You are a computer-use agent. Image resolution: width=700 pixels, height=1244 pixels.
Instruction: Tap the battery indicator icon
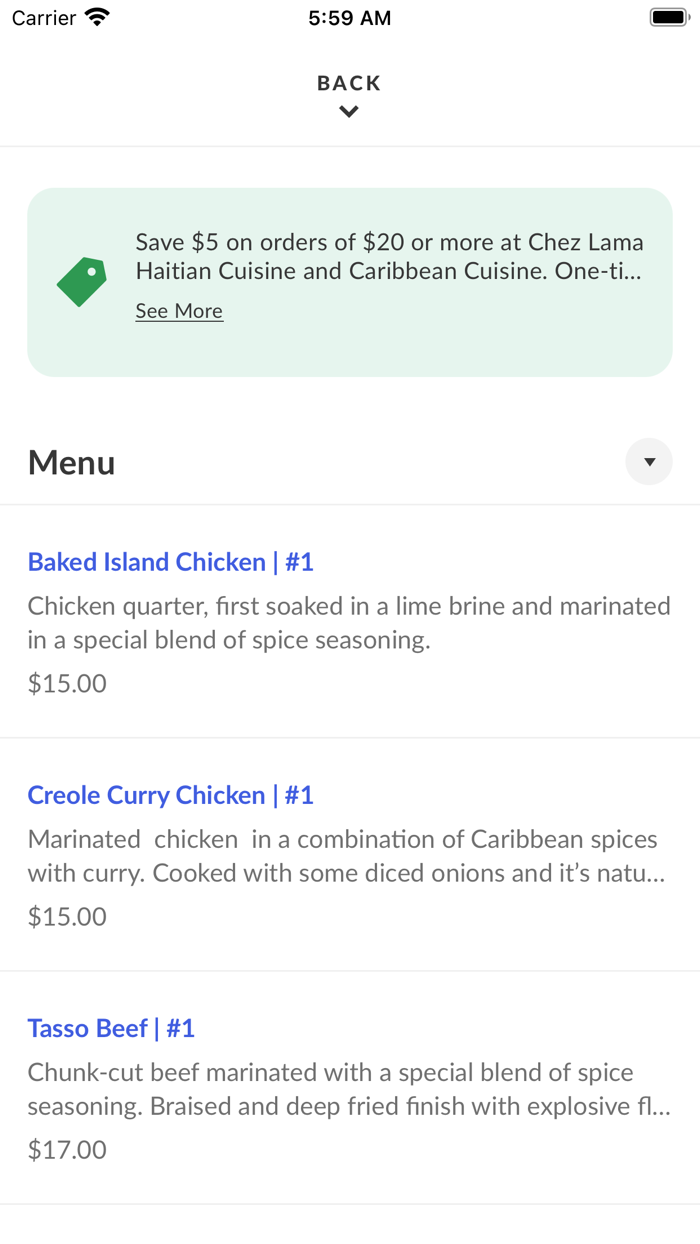[x=666, y=16]
